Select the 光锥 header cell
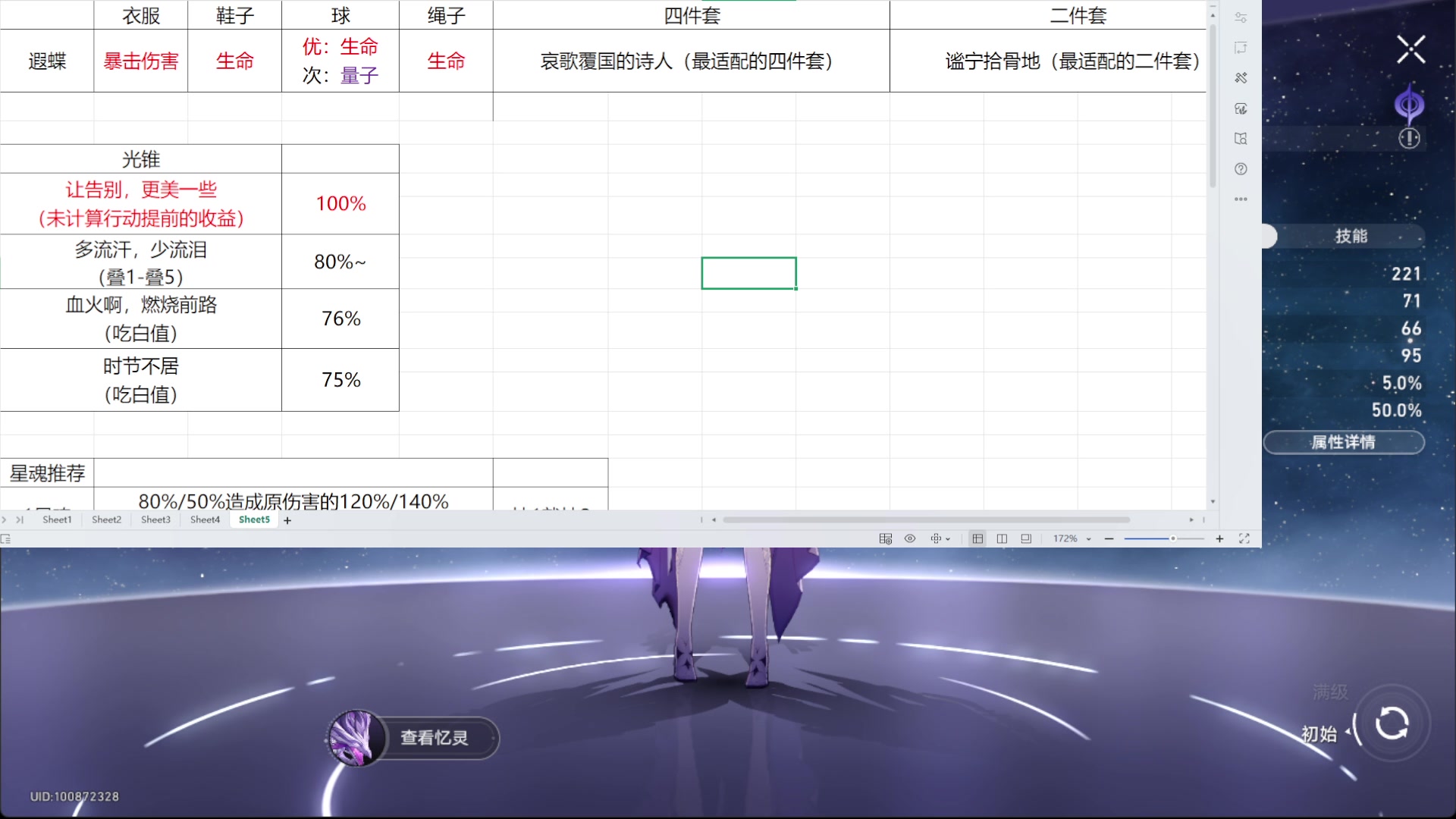 point(141,159)
